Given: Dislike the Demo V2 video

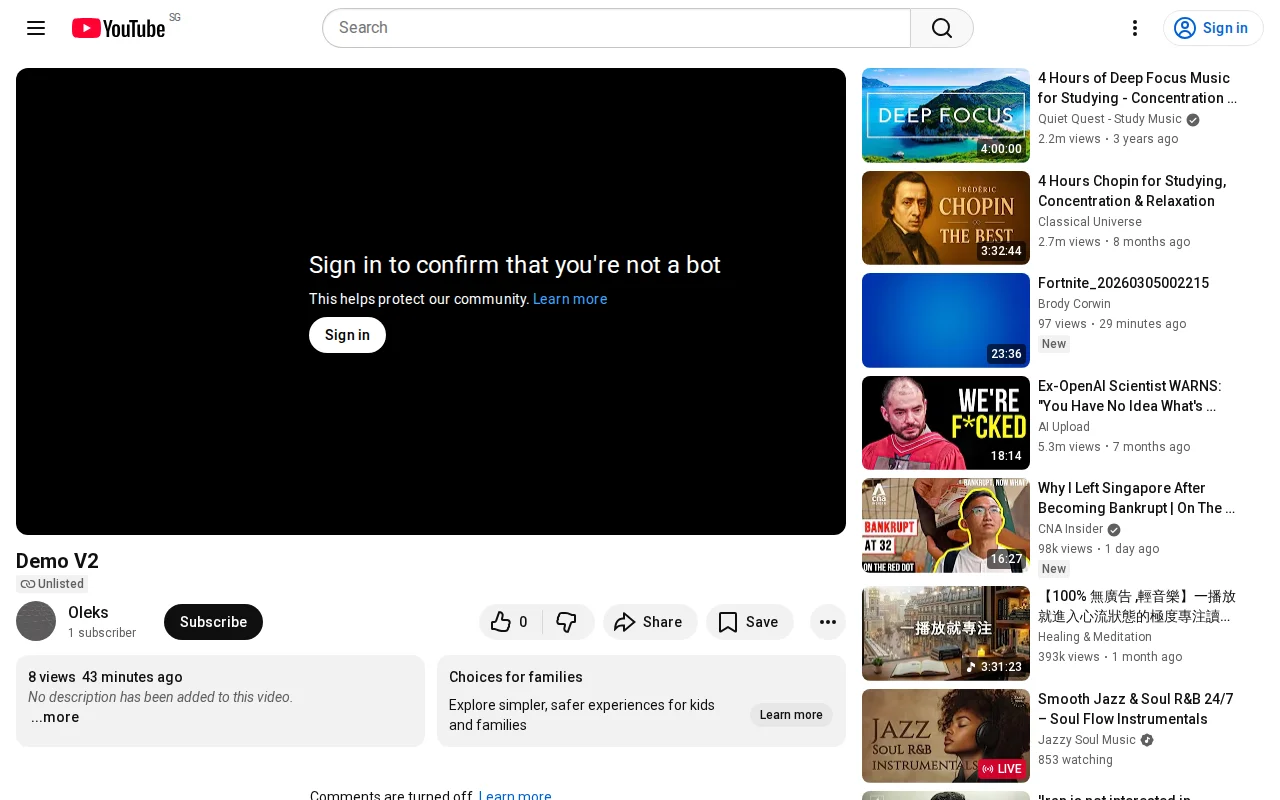Looking at the screenshot, I should [567, 622].
